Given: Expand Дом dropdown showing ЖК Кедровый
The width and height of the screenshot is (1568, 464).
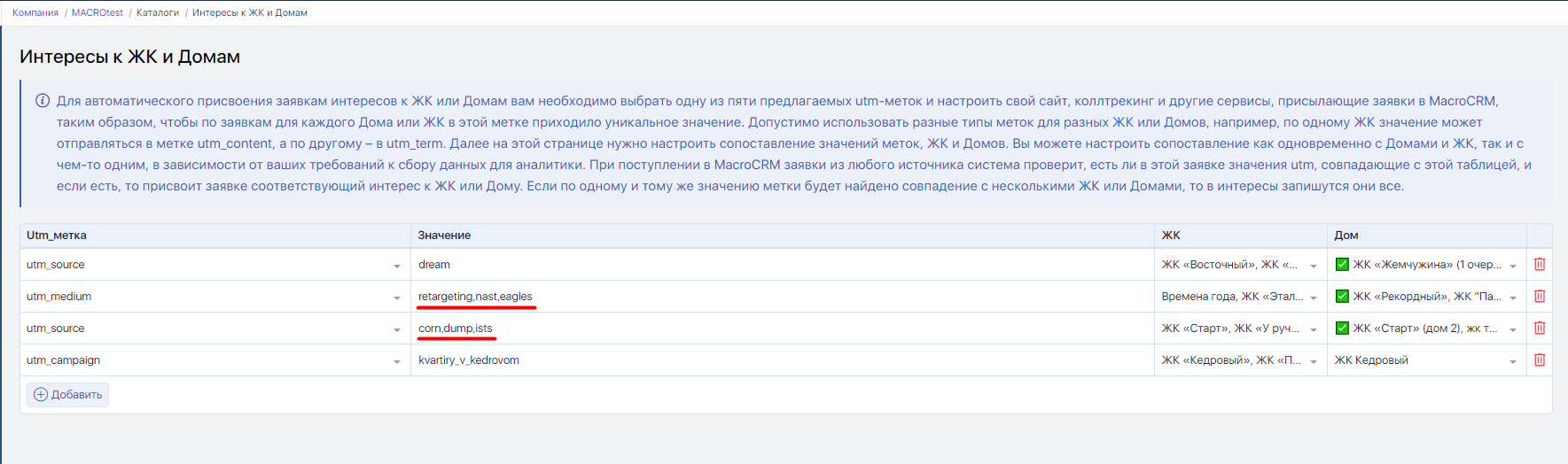Looking at the screenshot, I should click(1512, 361).
